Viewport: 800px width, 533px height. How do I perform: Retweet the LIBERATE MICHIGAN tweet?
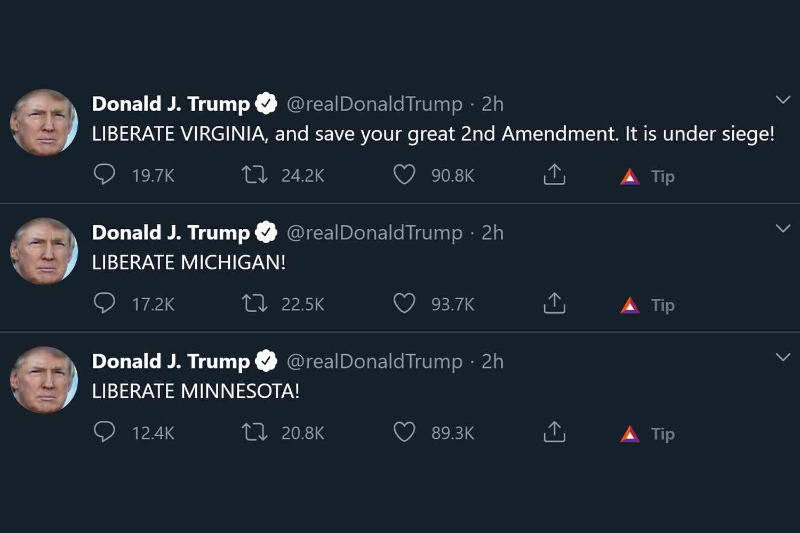[254, 304]
